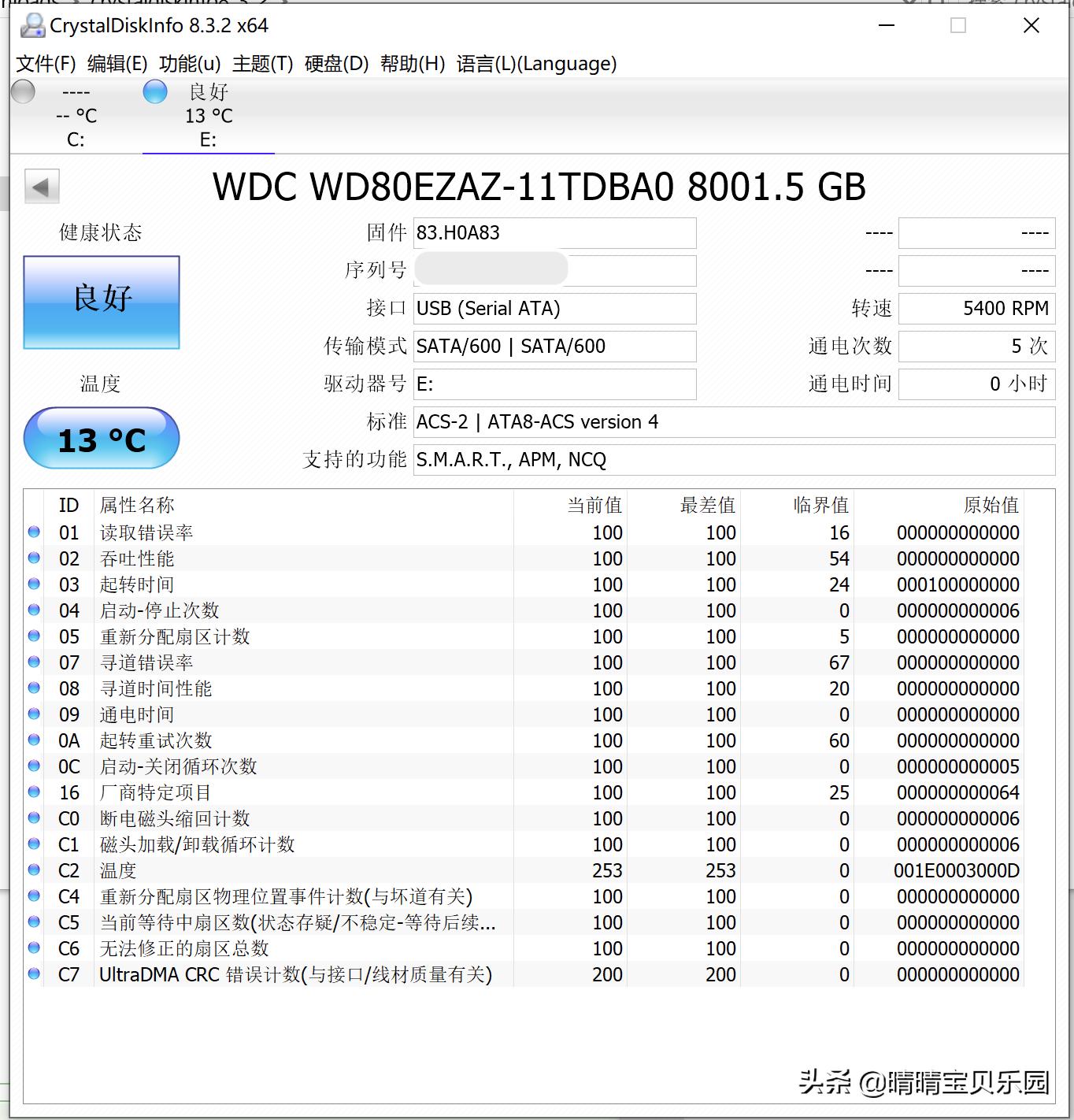
Task: Click the blue status dot for 温度 row
Action: 33,870
